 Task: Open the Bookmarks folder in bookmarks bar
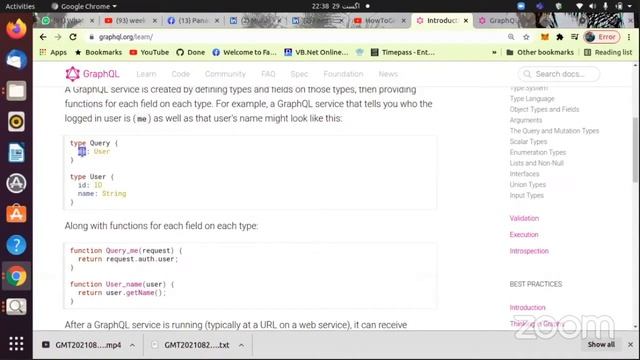point(98,52)
